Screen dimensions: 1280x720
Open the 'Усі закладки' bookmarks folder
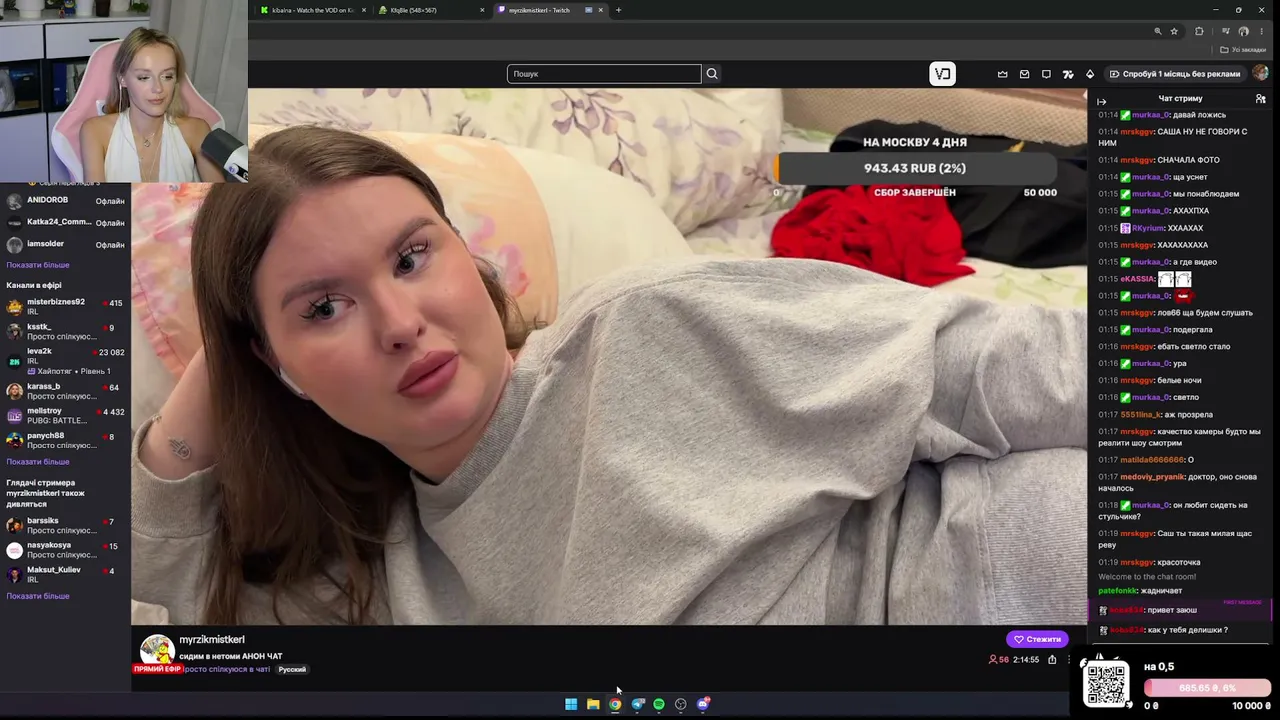[x=1243, y=50]
